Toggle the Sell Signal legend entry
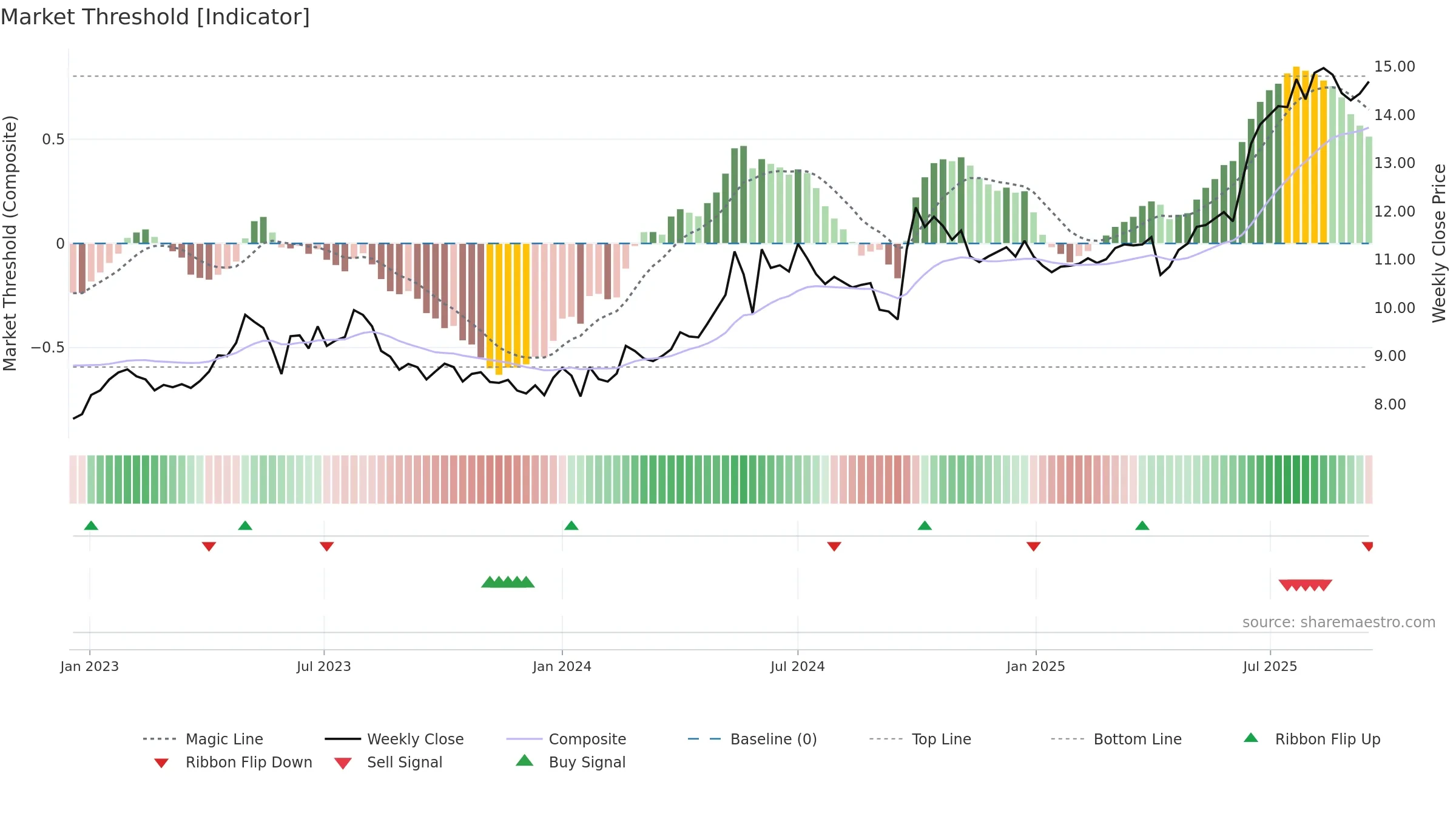1456x819 pixels. pos(388,762)
